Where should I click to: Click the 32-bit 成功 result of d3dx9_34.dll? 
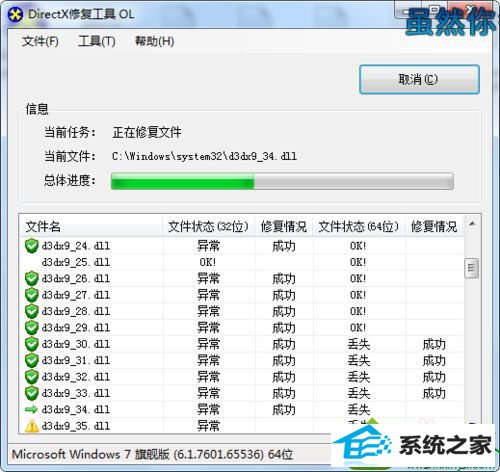coord(284,410)
